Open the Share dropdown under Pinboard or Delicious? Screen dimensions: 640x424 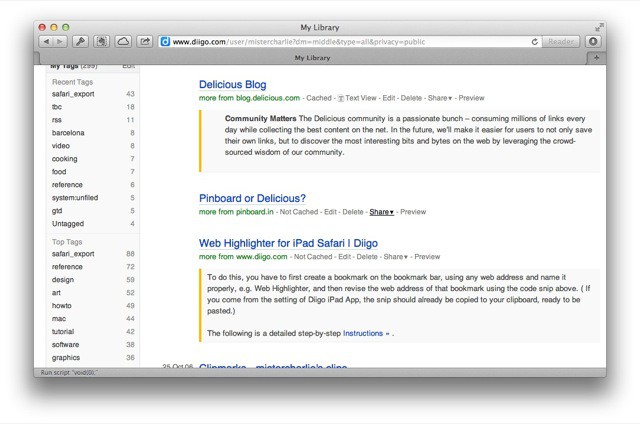click(381, 212)
